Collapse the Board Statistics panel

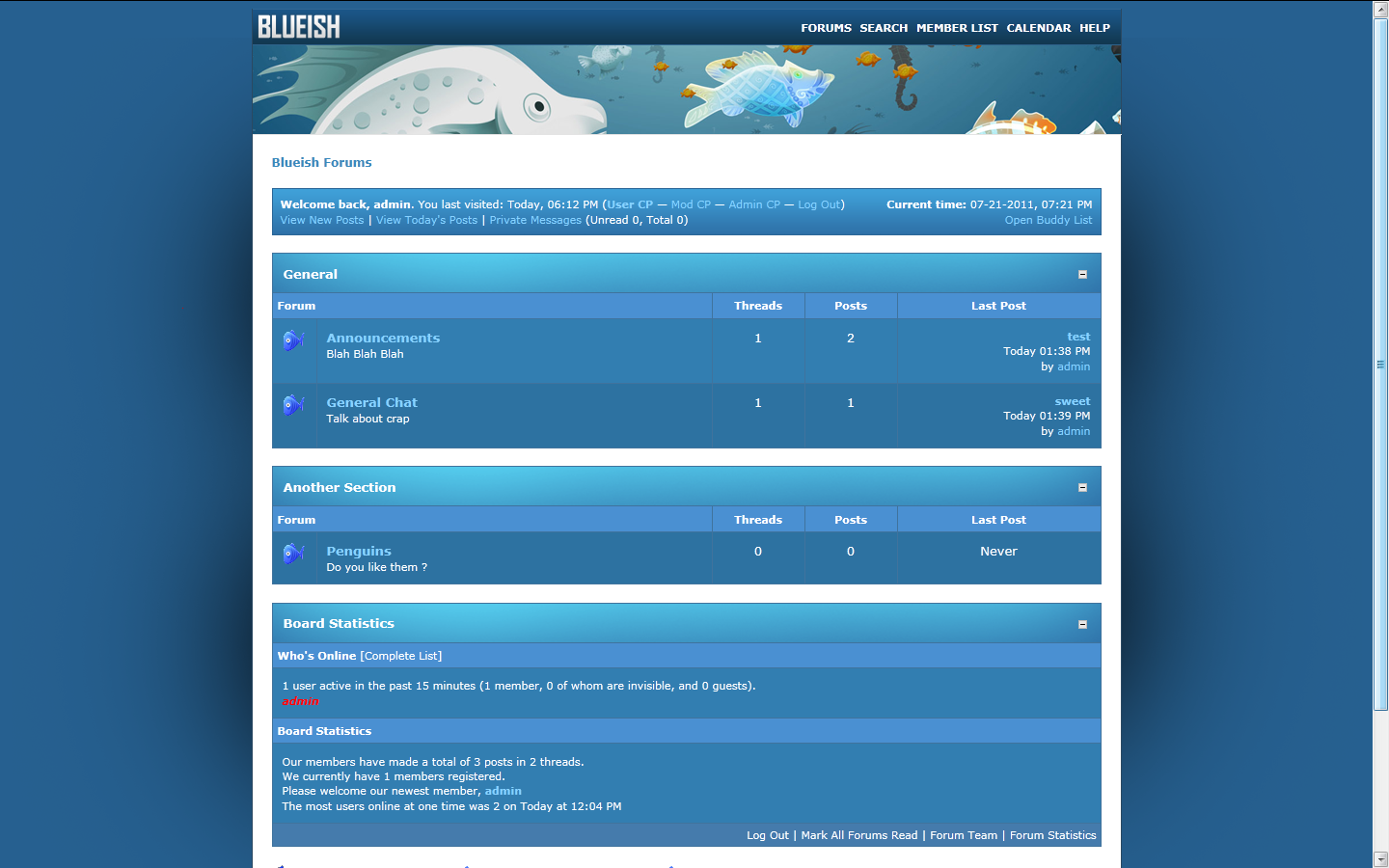click(x=1082, y=625)
